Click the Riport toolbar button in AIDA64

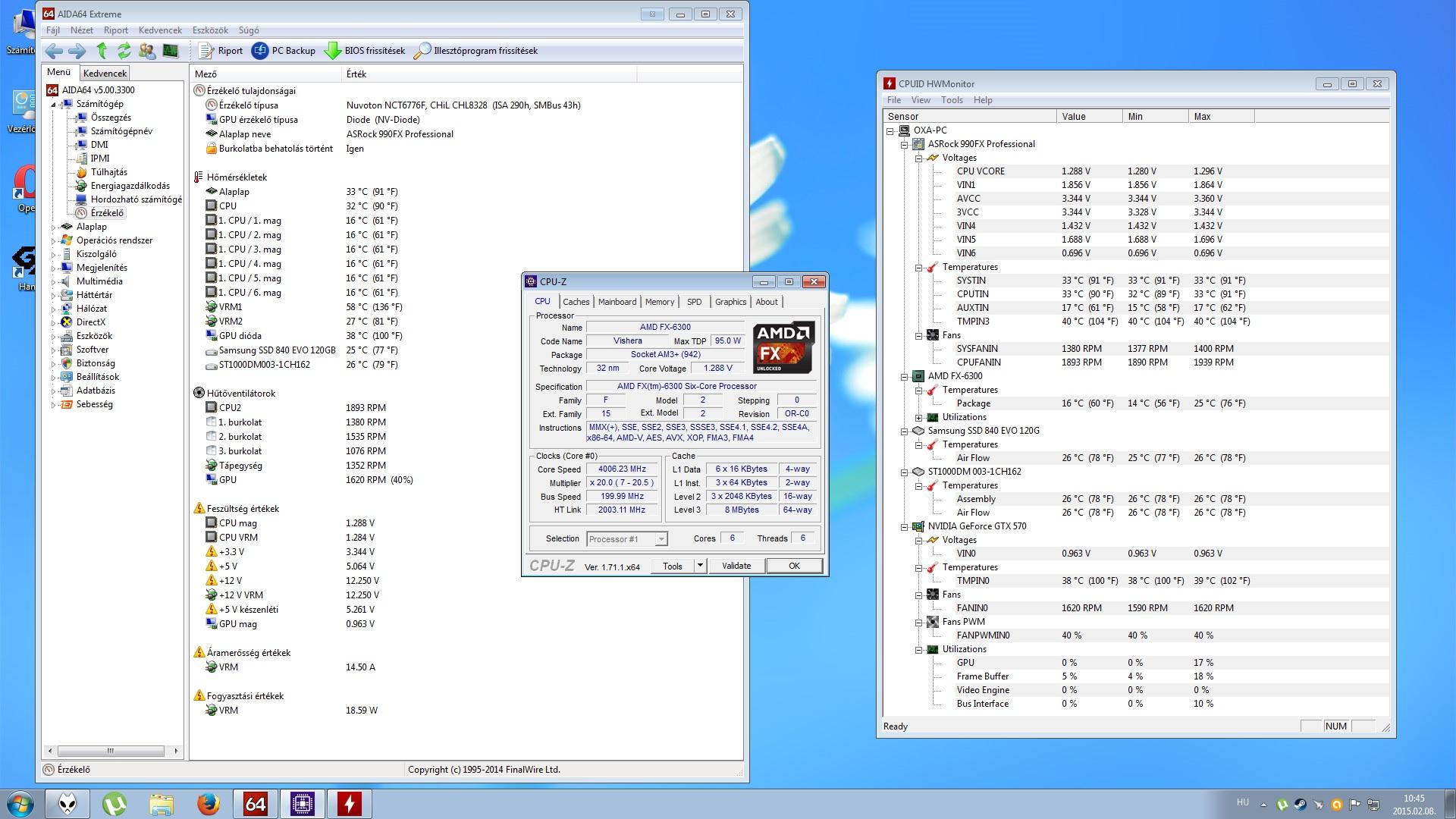221,51
